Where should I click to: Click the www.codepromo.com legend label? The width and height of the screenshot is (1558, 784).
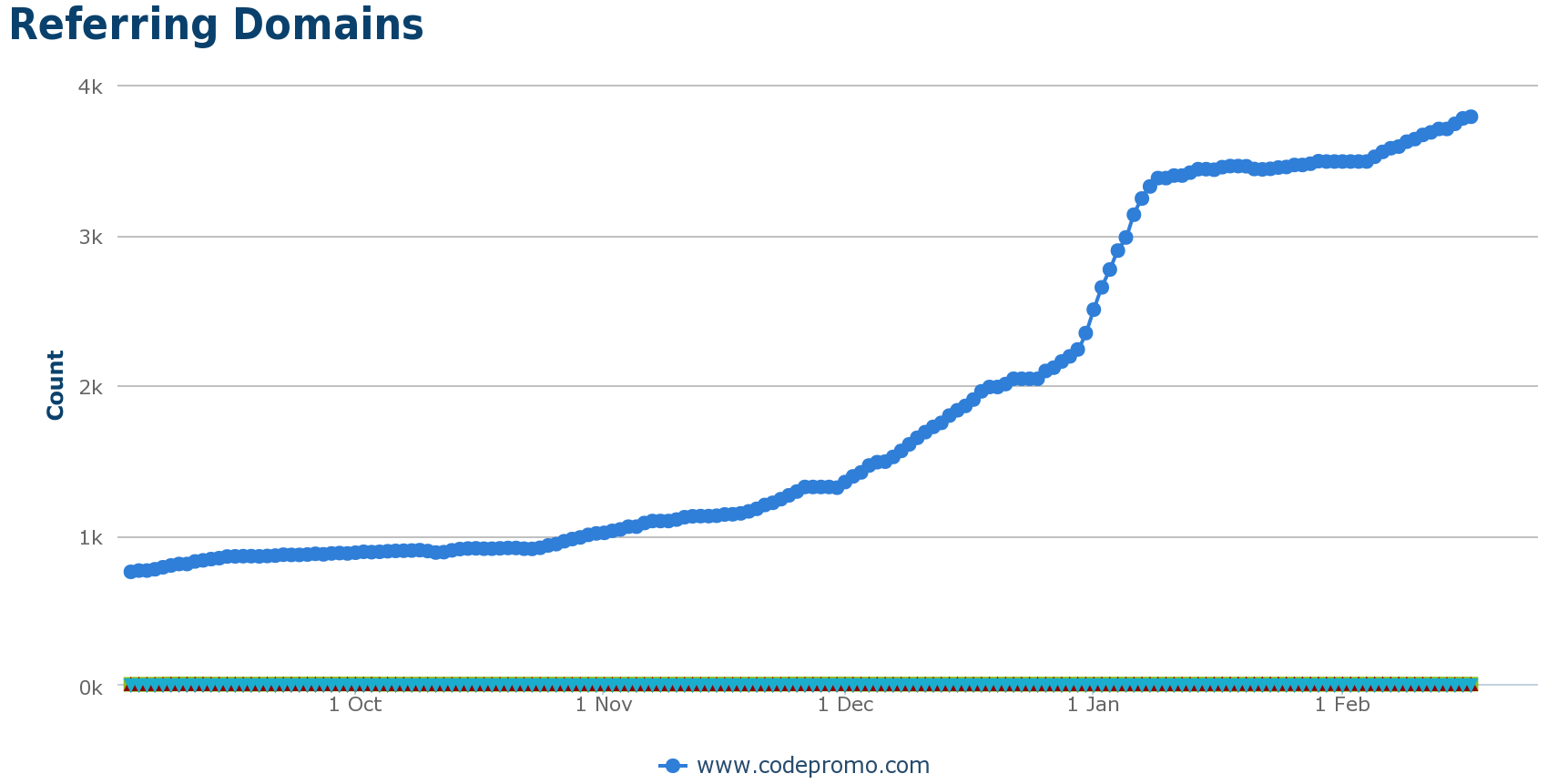point(812,766)
